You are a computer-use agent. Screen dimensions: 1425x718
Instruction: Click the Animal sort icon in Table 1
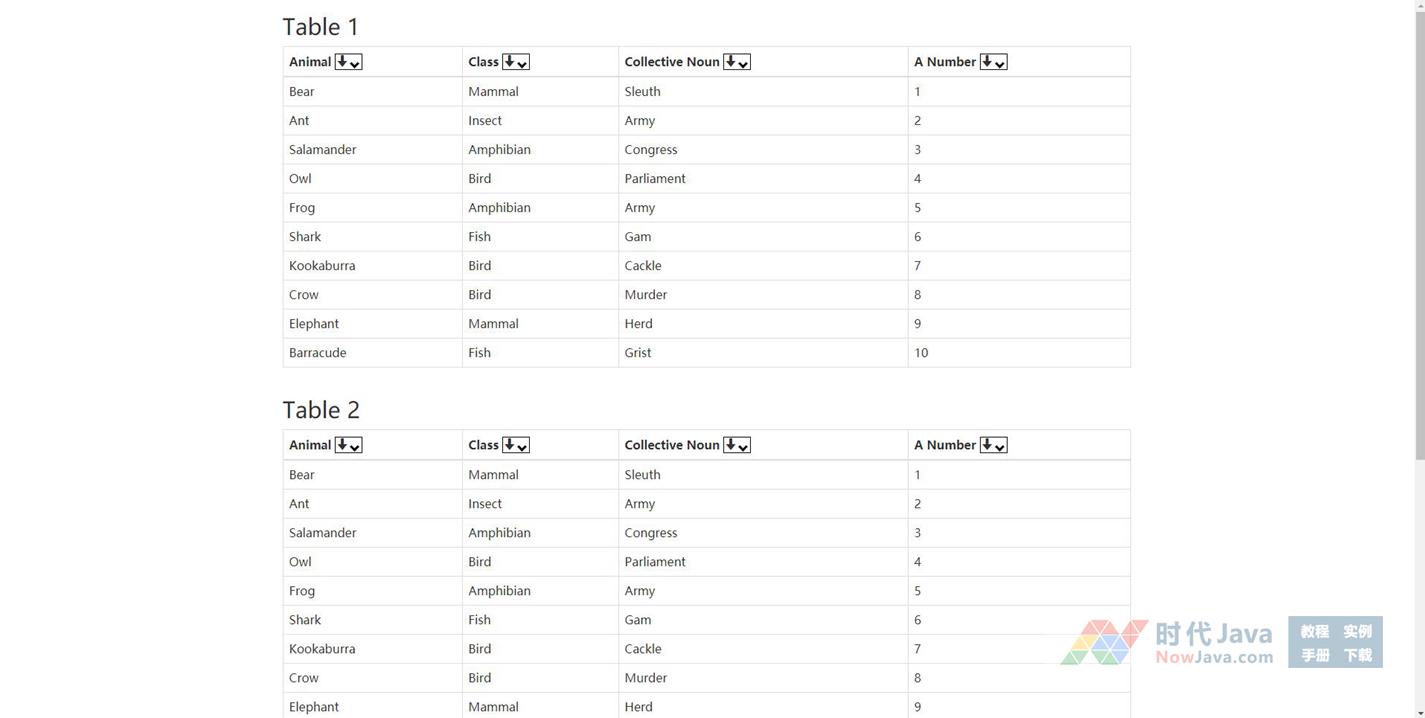point(348,62)
